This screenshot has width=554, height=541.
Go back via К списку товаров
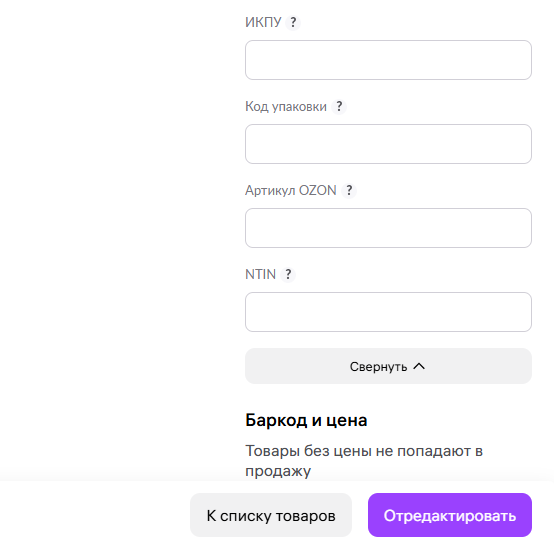tap(271, 515)
